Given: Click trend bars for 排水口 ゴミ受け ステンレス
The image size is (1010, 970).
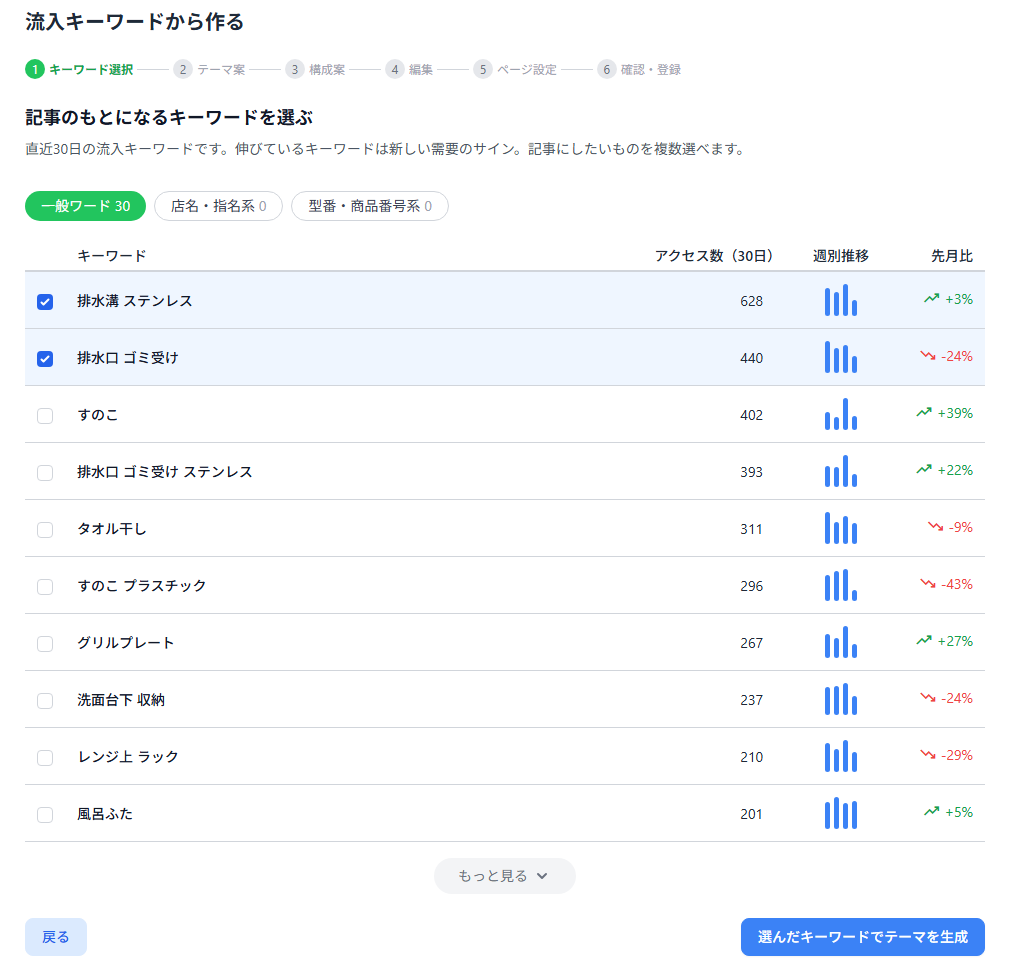Looking at the screenshot, I should pyautogui.click(x=841, y=471).
